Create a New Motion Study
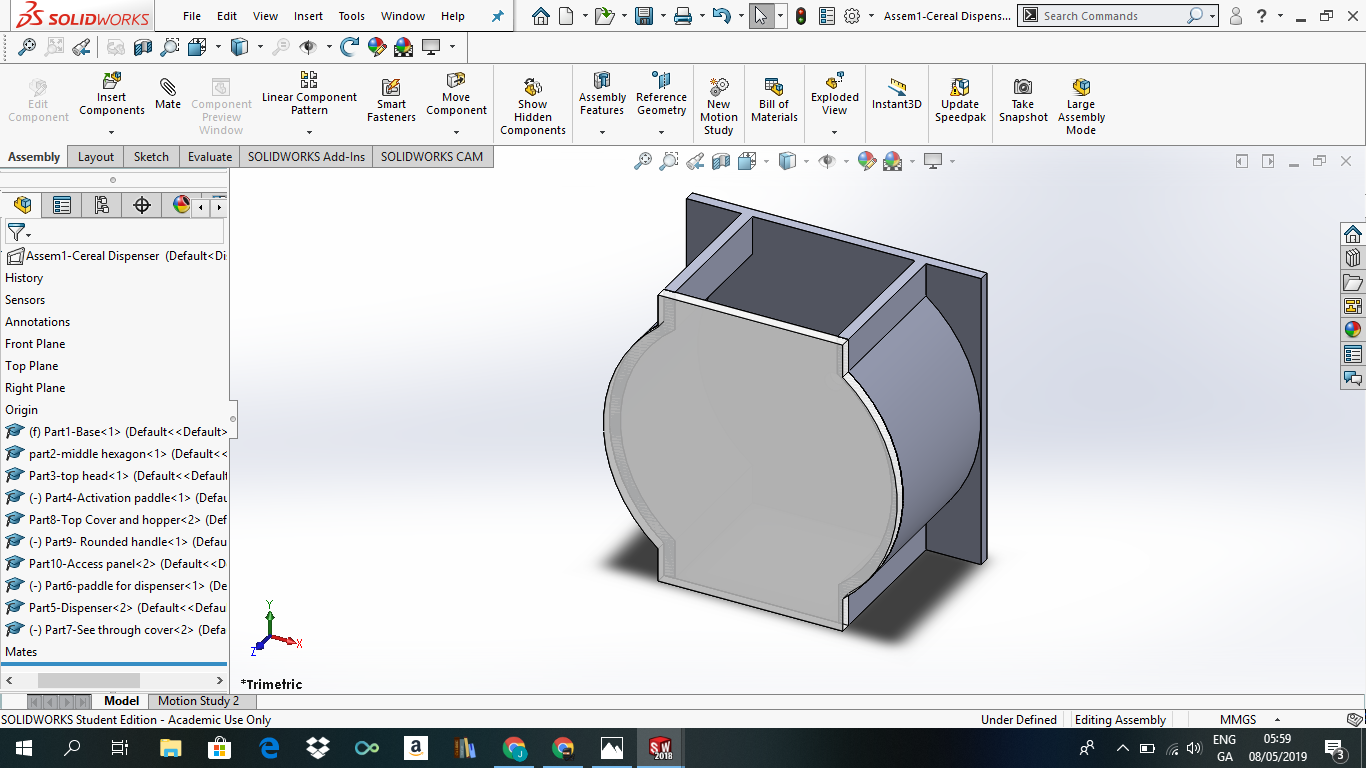1366x768 pixels. [x=718, y=106]
